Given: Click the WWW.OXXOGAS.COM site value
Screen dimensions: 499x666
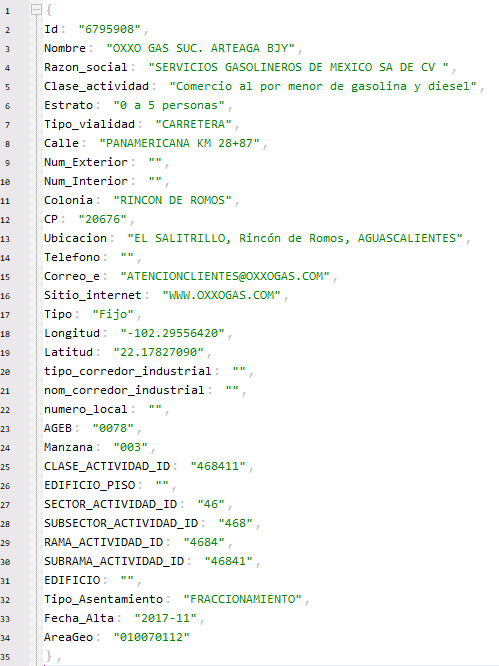Looking at the screenshot, I should tap(222, 295).
